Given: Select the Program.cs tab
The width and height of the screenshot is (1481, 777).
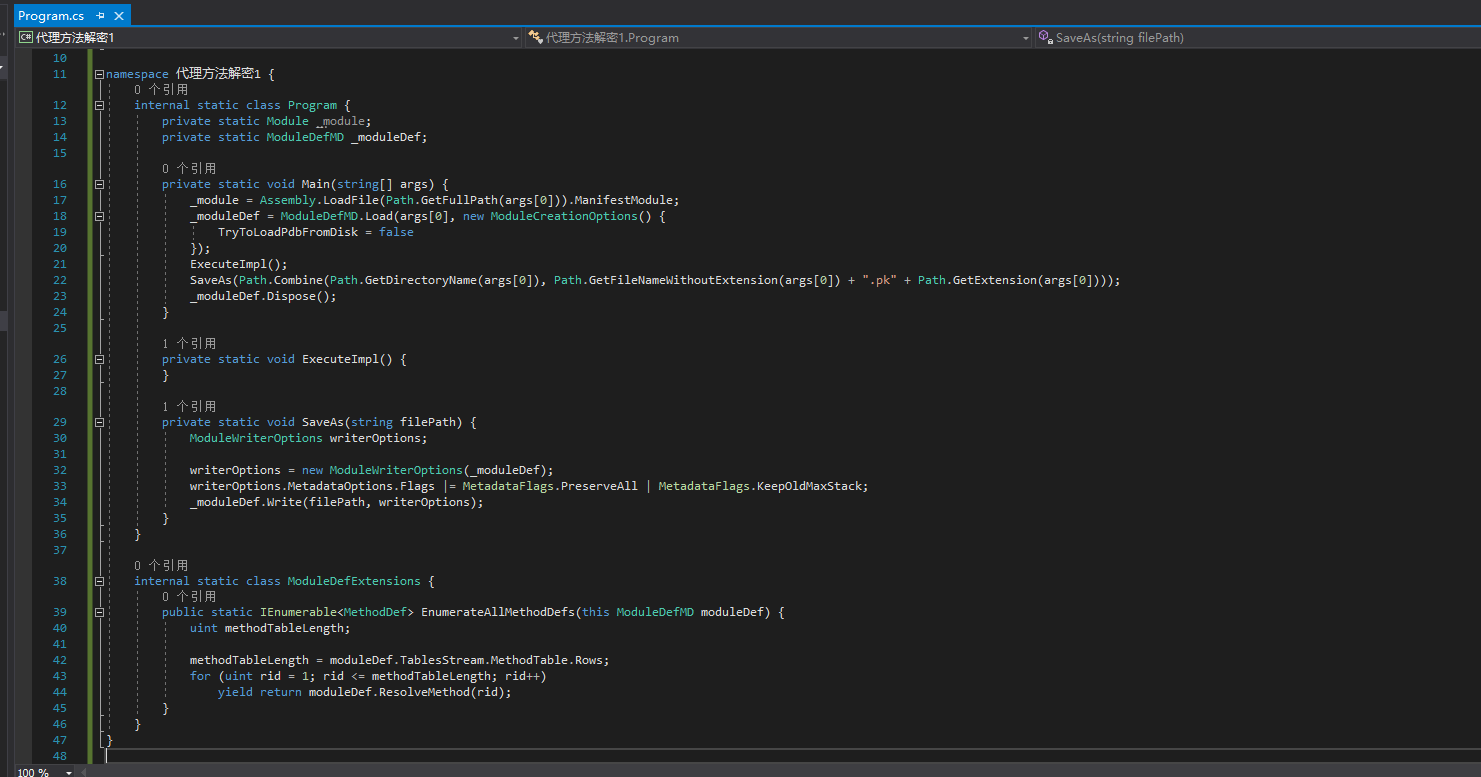Looking at the screenshot, I should click(54, 14).
